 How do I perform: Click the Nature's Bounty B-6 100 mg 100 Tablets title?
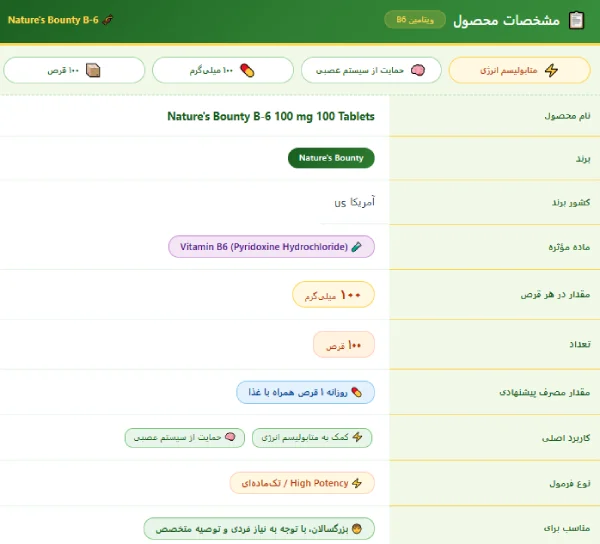point(271,116)
